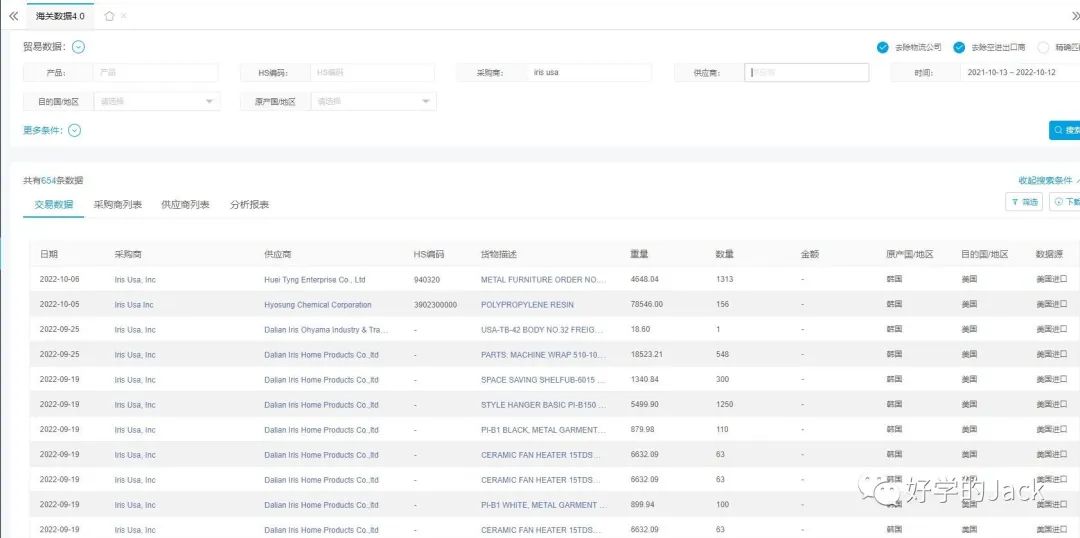Open the 原产国/地区 dropdown

[x=373, y=101]
